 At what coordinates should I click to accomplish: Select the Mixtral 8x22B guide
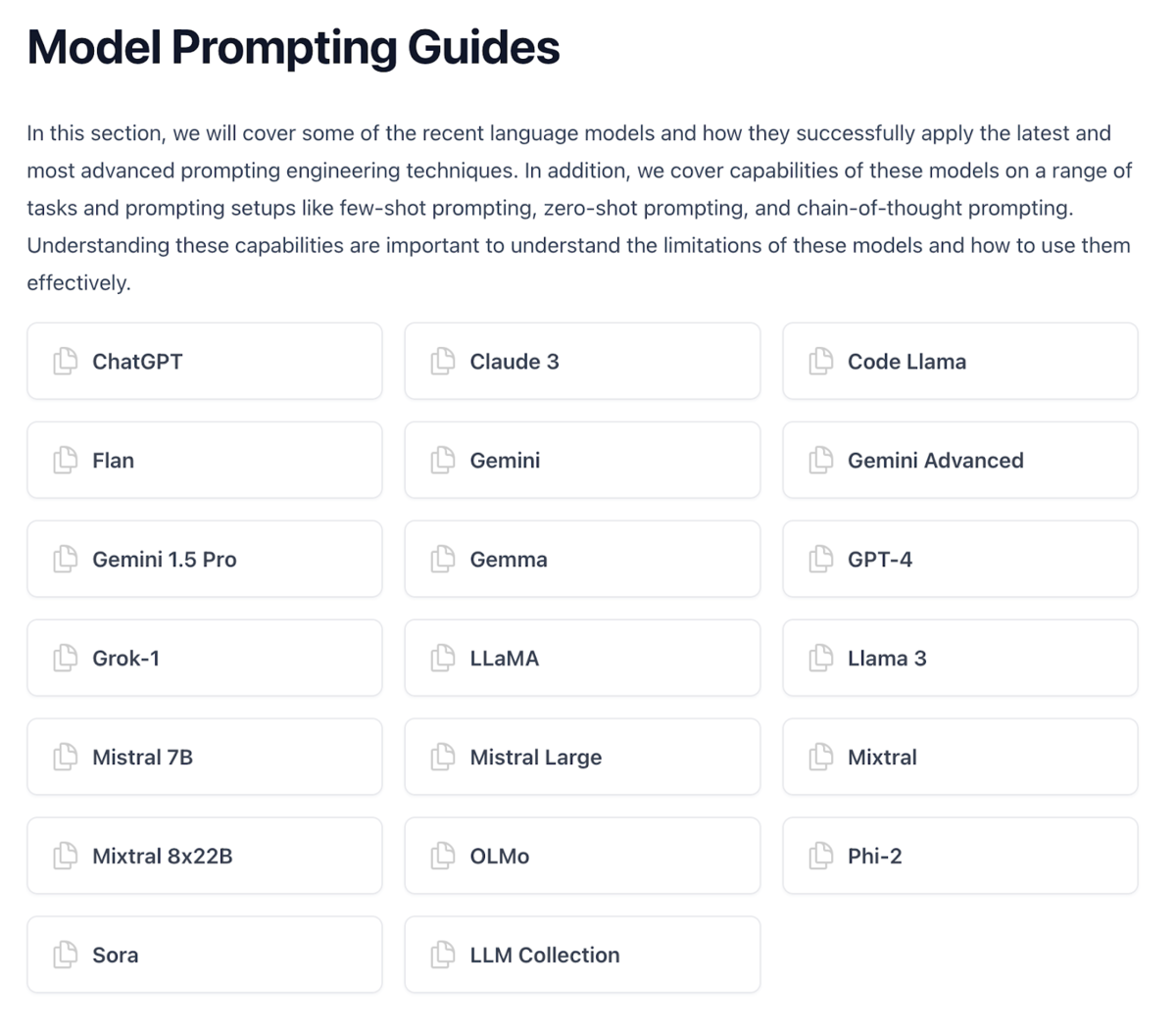(x=205, y=856)
